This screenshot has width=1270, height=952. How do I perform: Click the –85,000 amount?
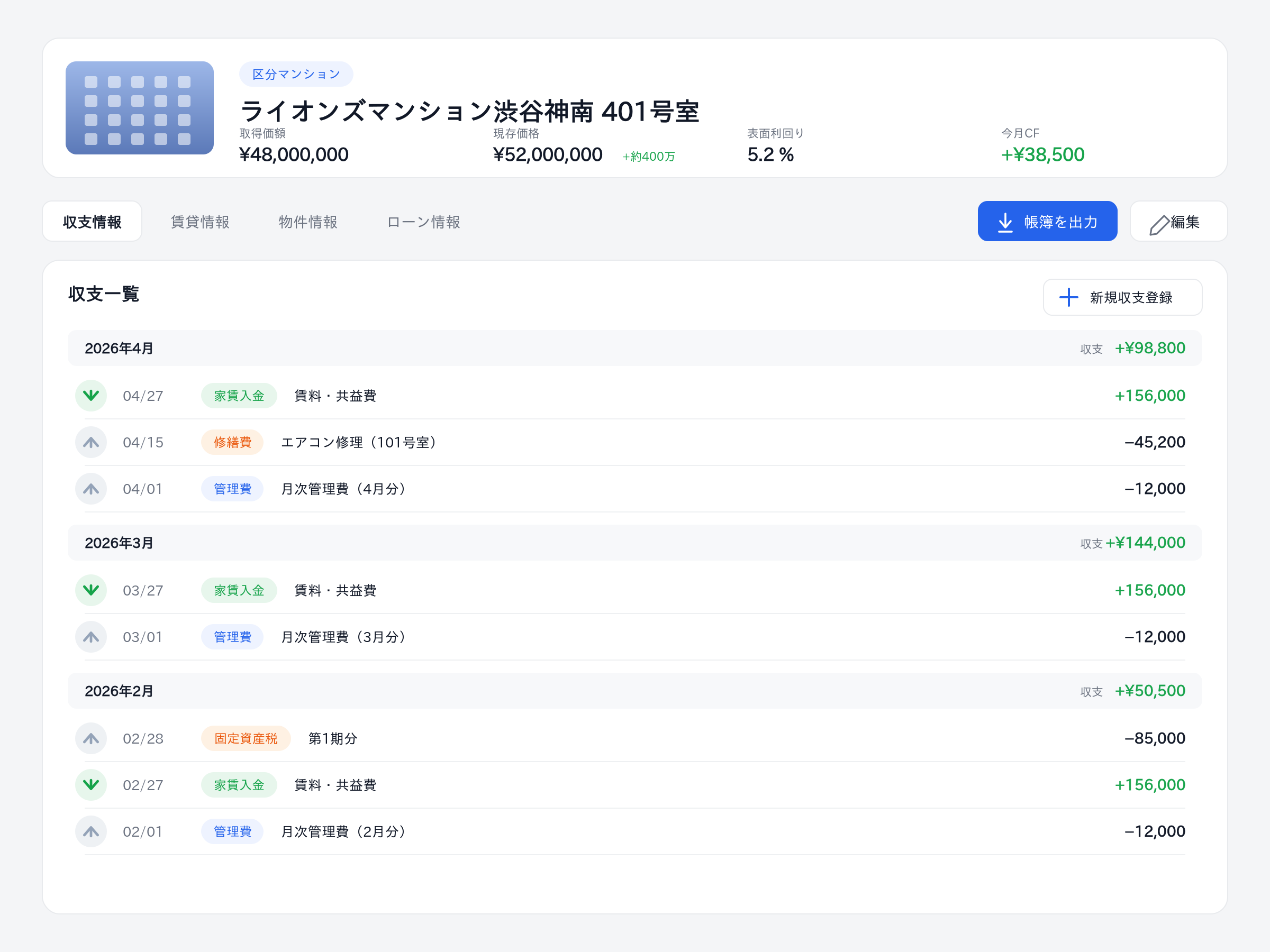1155,738
